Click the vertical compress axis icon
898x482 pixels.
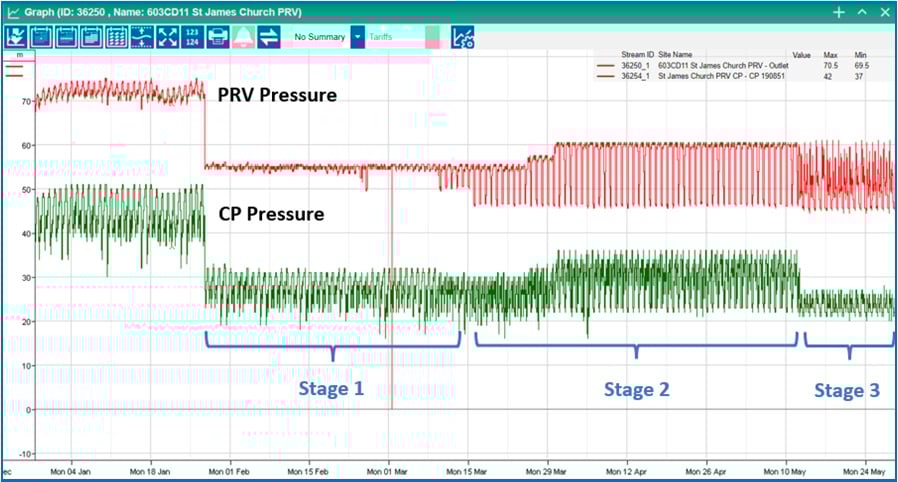[142, 37]
